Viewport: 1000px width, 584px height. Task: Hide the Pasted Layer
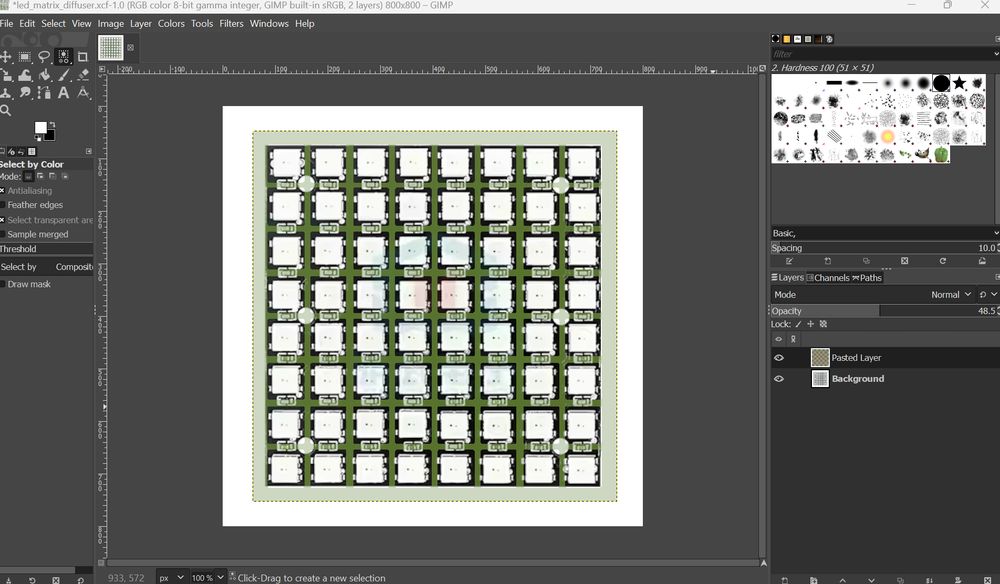(x=779, y=357)
